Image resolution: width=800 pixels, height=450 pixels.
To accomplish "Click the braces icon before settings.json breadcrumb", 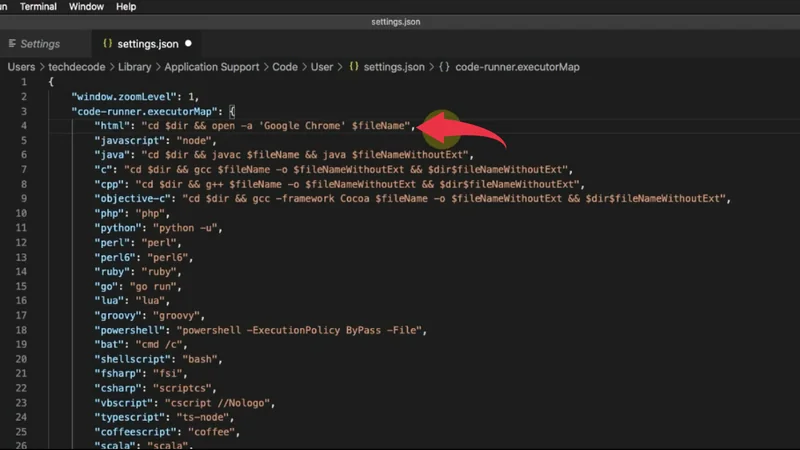I will point(353,67).
